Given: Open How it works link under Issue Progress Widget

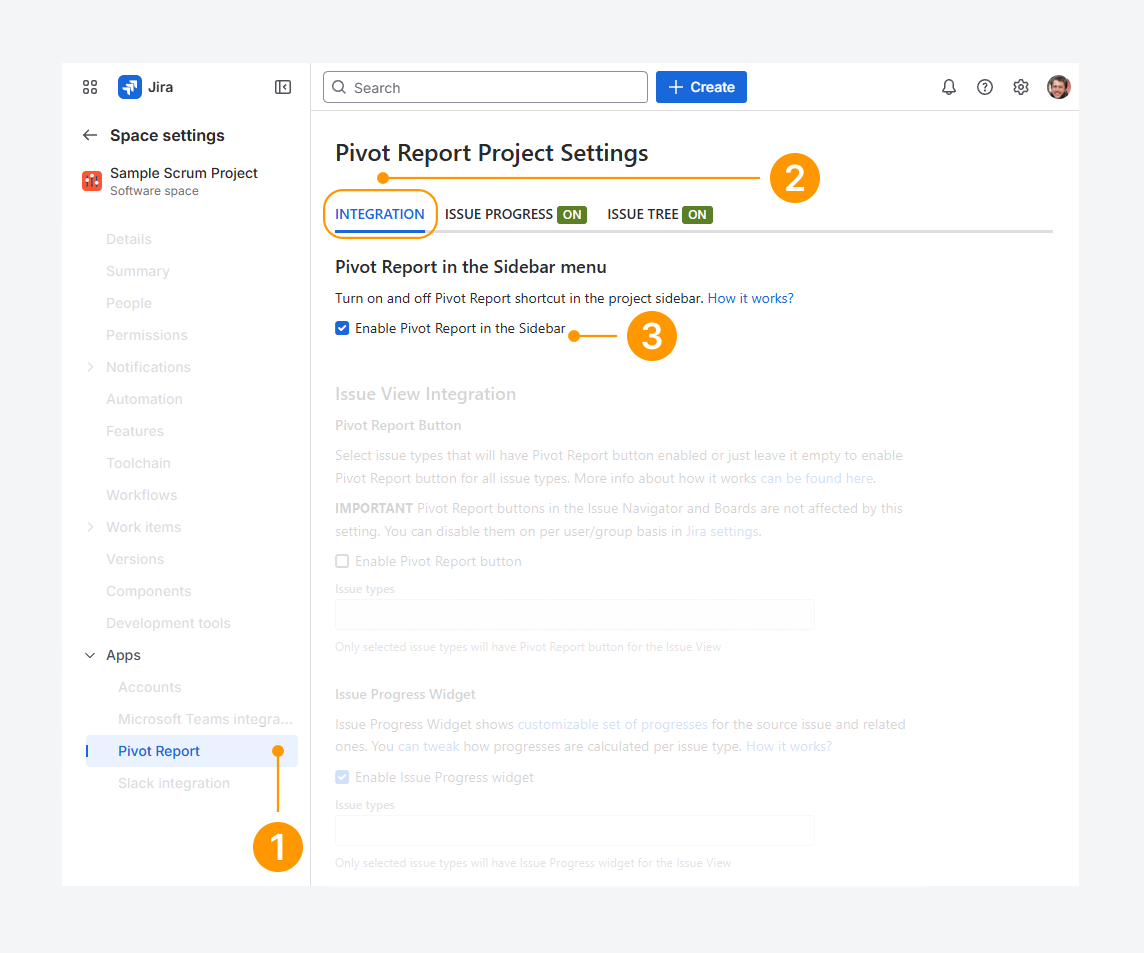Looking at the screenshot, I should 789,746.
